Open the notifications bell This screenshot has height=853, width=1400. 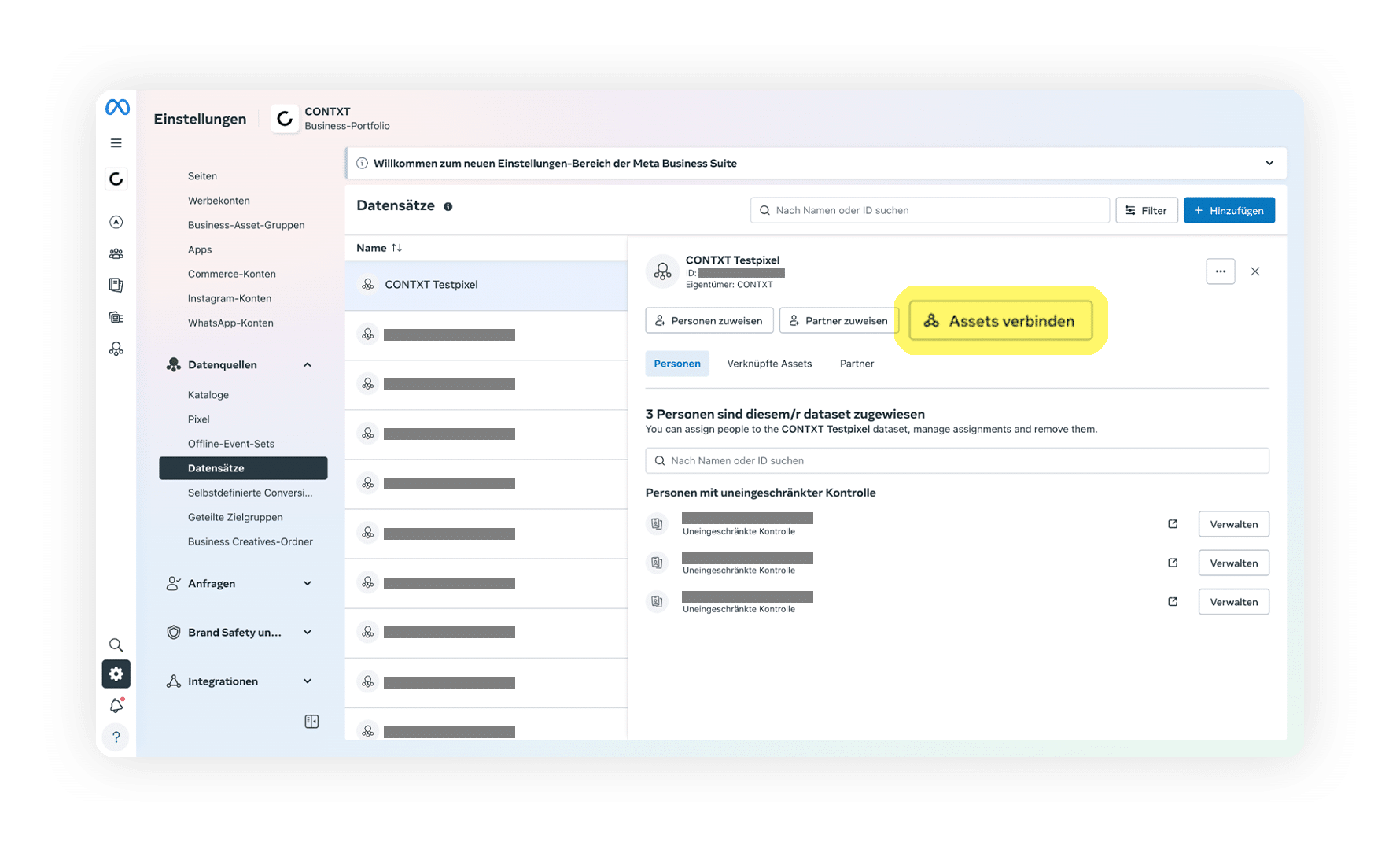click(x=116, y=705)
